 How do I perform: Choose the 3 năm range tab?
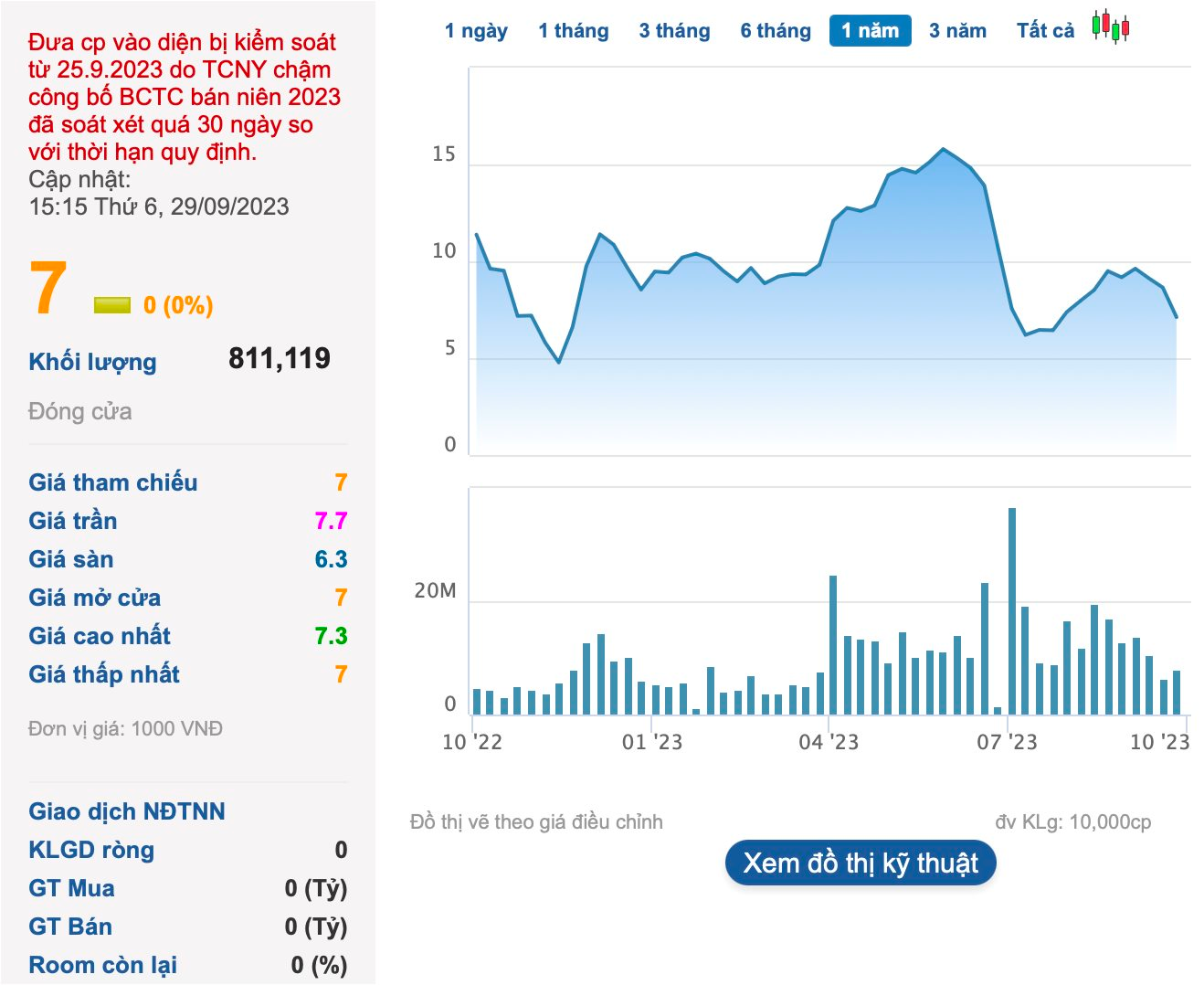tap(957, 31)
